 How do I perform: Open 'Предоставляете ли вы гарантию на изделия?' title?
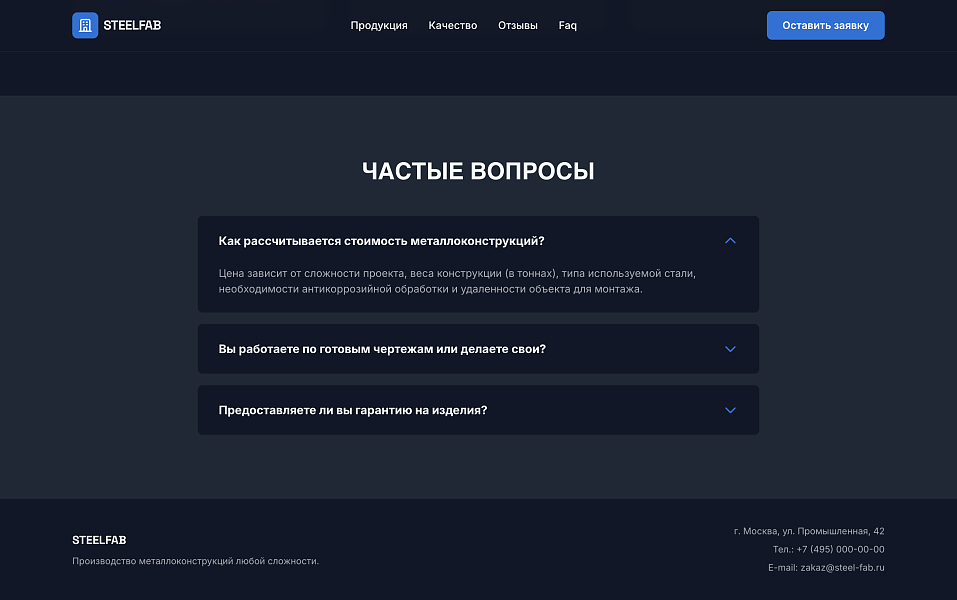coord(353,410)
